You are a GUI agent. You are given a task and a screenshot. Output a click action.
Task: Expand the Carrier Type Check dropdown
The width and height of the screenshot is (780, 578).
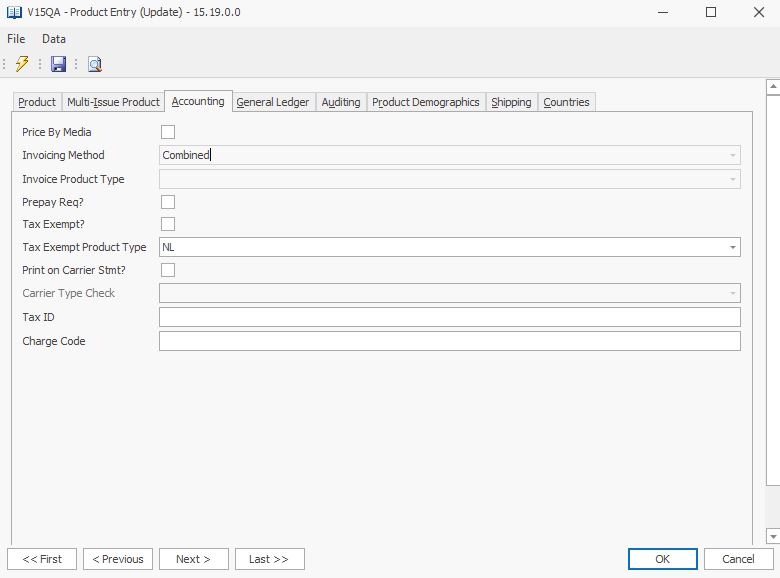point(732,293)
